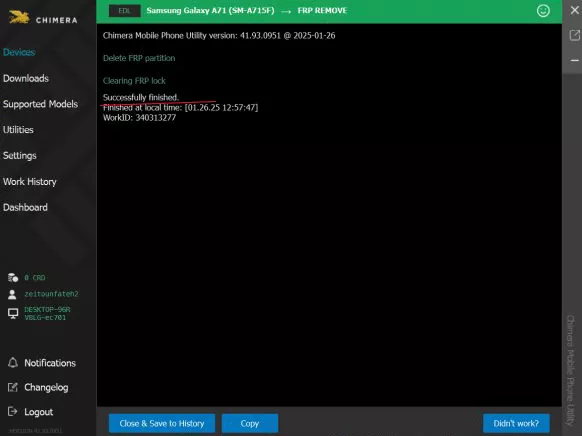Image resolution: width=582 pixels, height=436 pixels.
Task: Click the smiley feedback icon
Action: (x=543, y=11)
